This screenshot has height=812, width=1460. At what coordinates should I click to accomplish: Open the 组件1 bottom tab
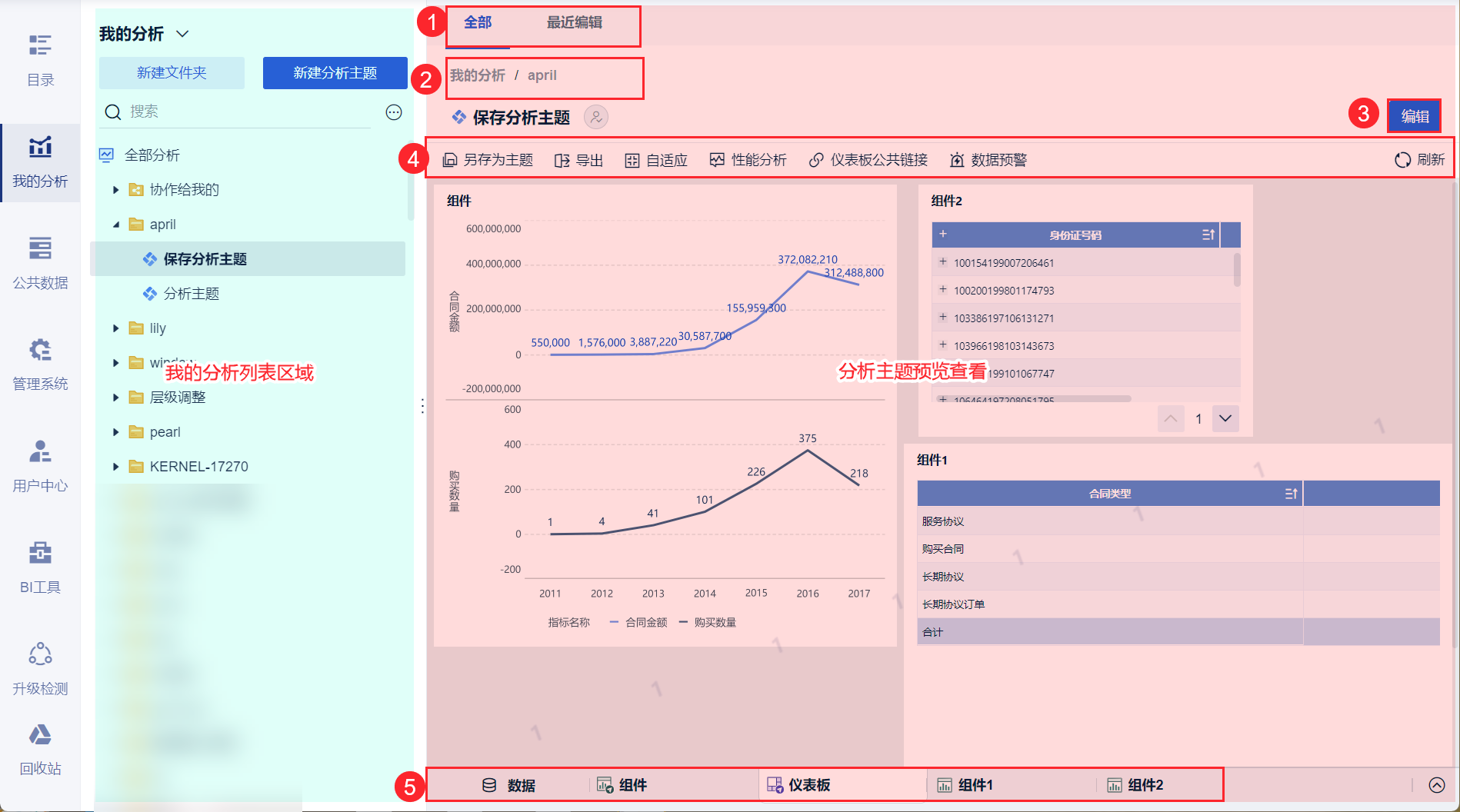pyautogui.click(x=965, y=785)
